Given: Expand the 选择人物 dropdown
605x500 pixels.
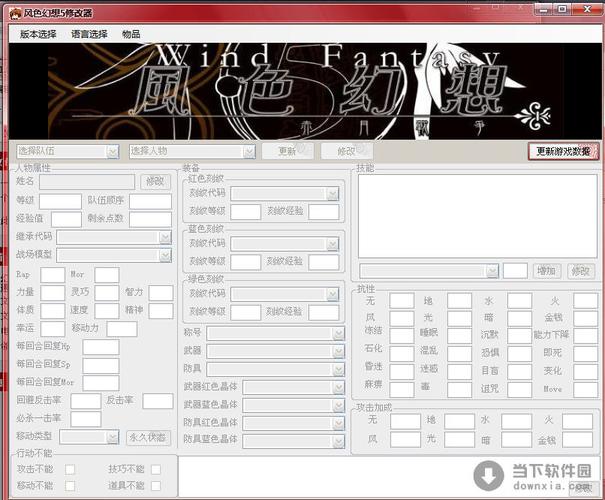Looking at the screenshot, I should (249, 151).
